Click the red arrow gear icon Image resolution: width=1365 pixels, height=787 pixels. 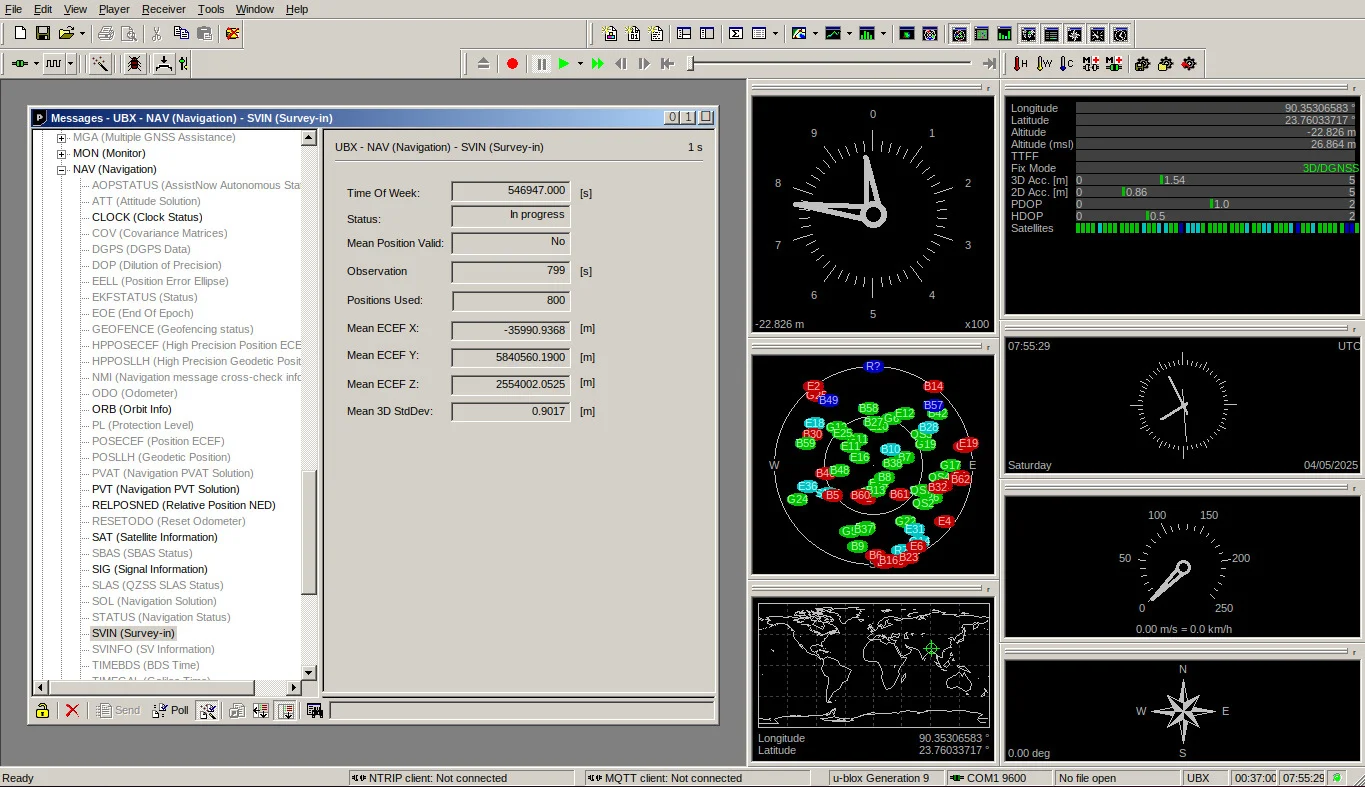(x=1188, y=63)
